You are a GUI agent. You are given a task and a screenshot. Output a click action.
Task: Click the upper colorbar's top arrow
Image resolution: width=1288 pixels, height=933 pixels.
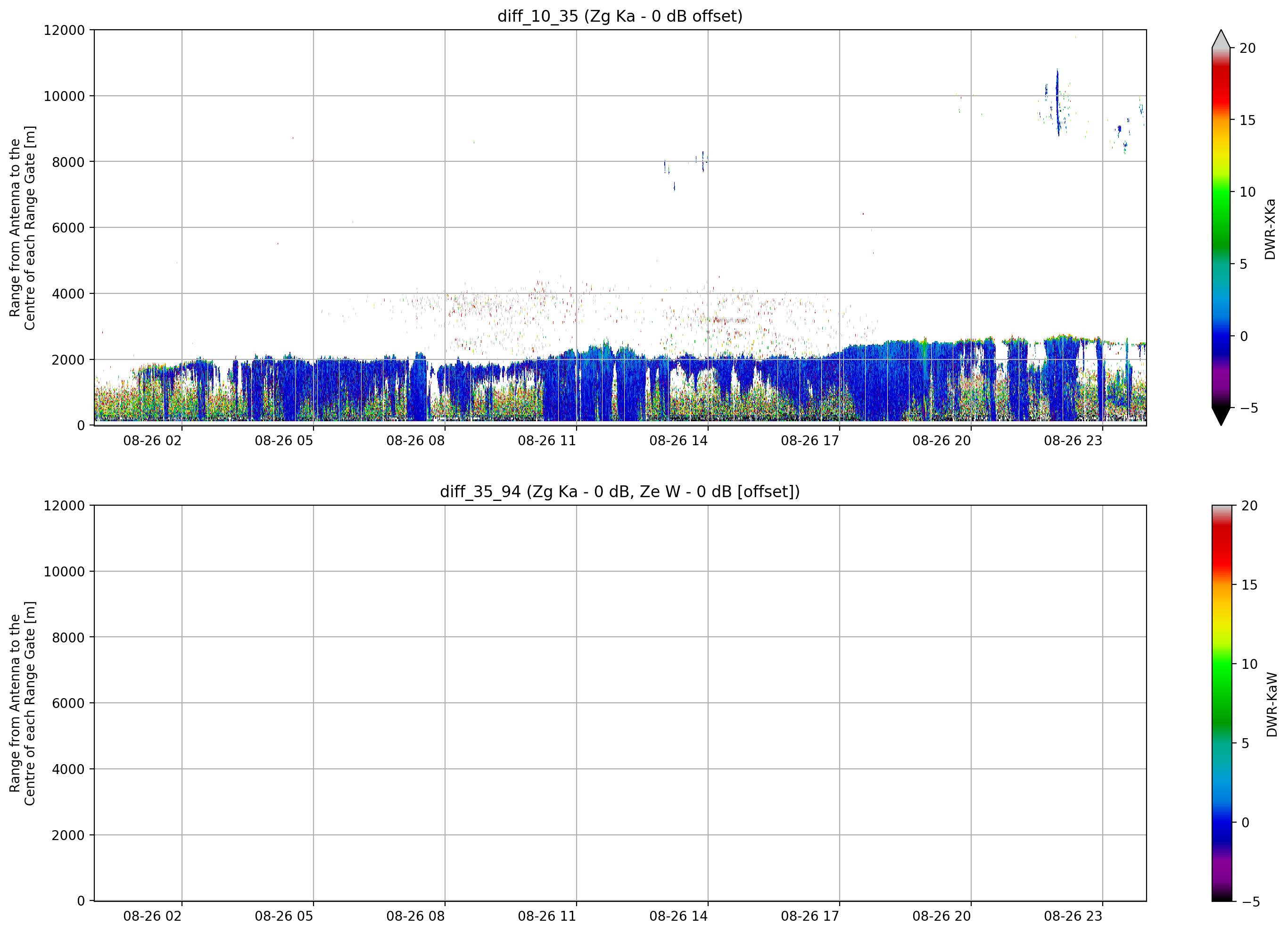pos(1221,39)
